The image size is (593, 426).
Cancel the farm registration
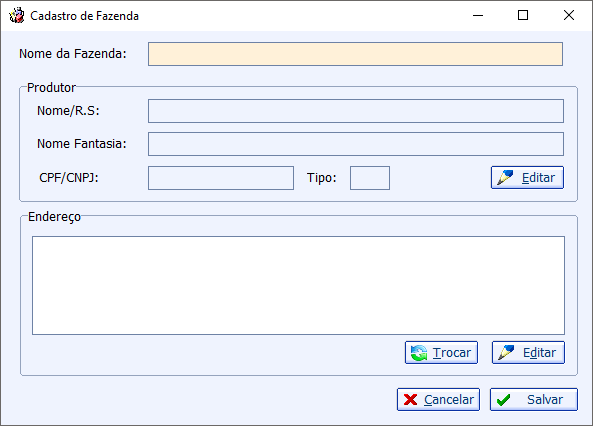pyautogui.click(x=438, y=400)
